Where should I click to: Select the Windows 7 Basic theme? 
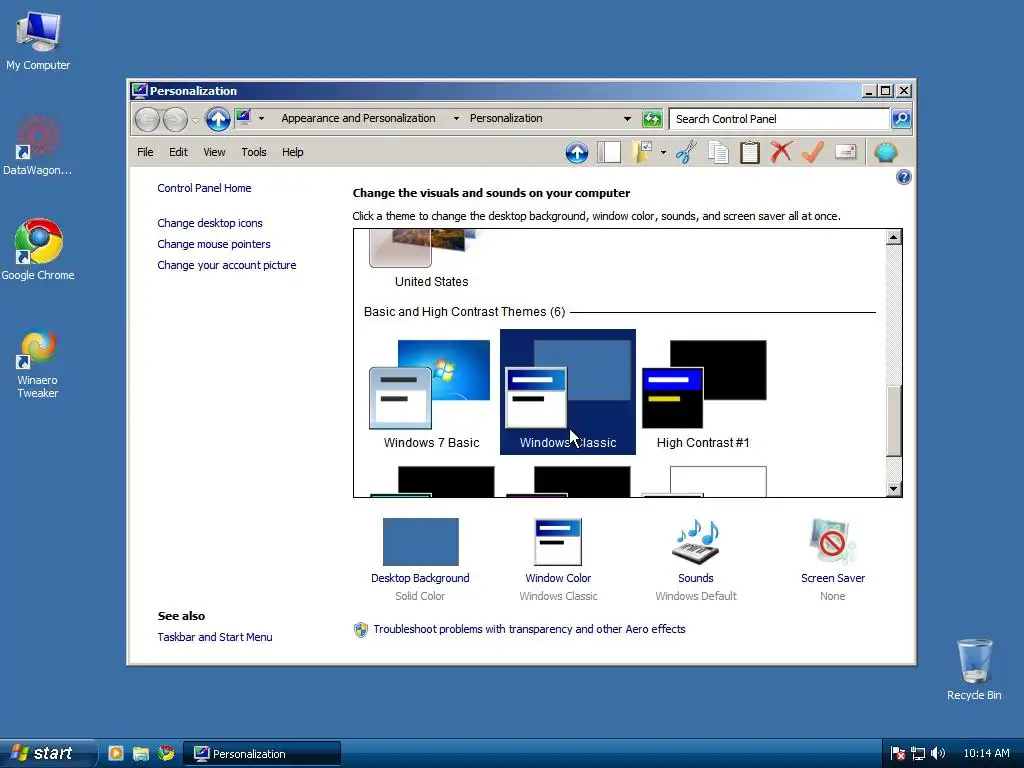coord(431,393)
